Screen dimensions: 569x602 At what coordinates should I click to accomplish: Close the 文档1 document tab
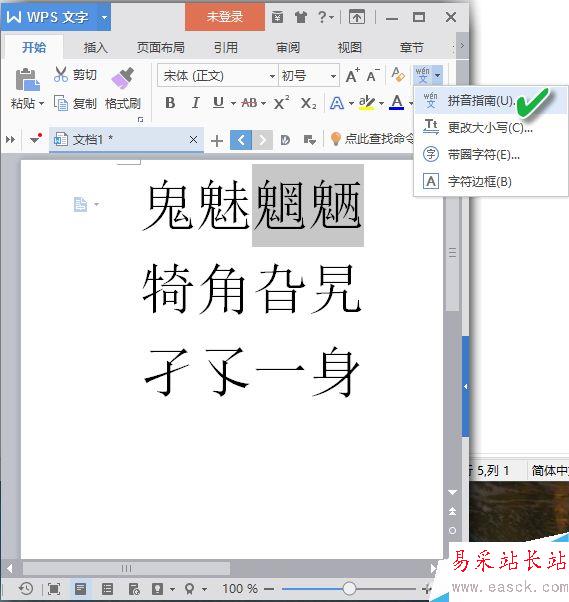(x=193, y=139)
